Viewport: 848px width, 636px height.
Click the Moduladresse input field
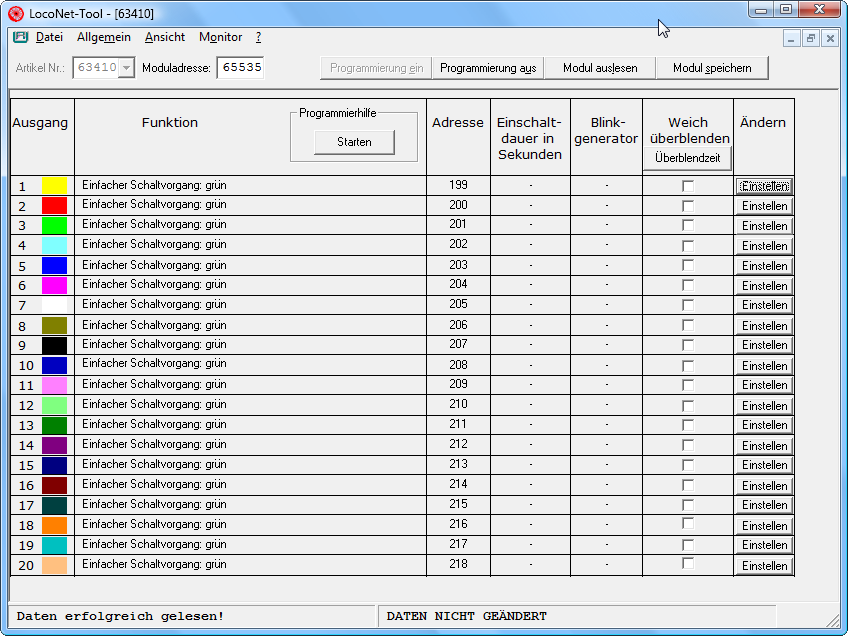click(240, 68)
